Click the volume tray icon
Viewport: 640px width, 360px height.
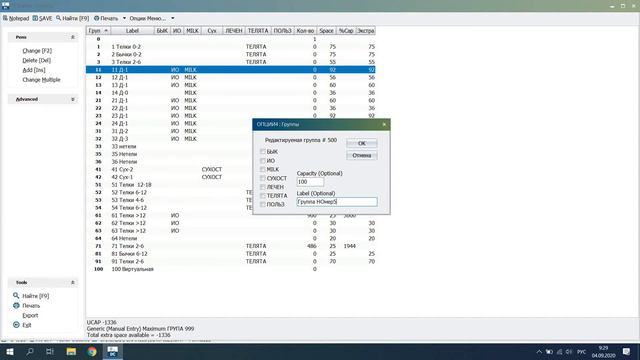[x=569, y=352]
